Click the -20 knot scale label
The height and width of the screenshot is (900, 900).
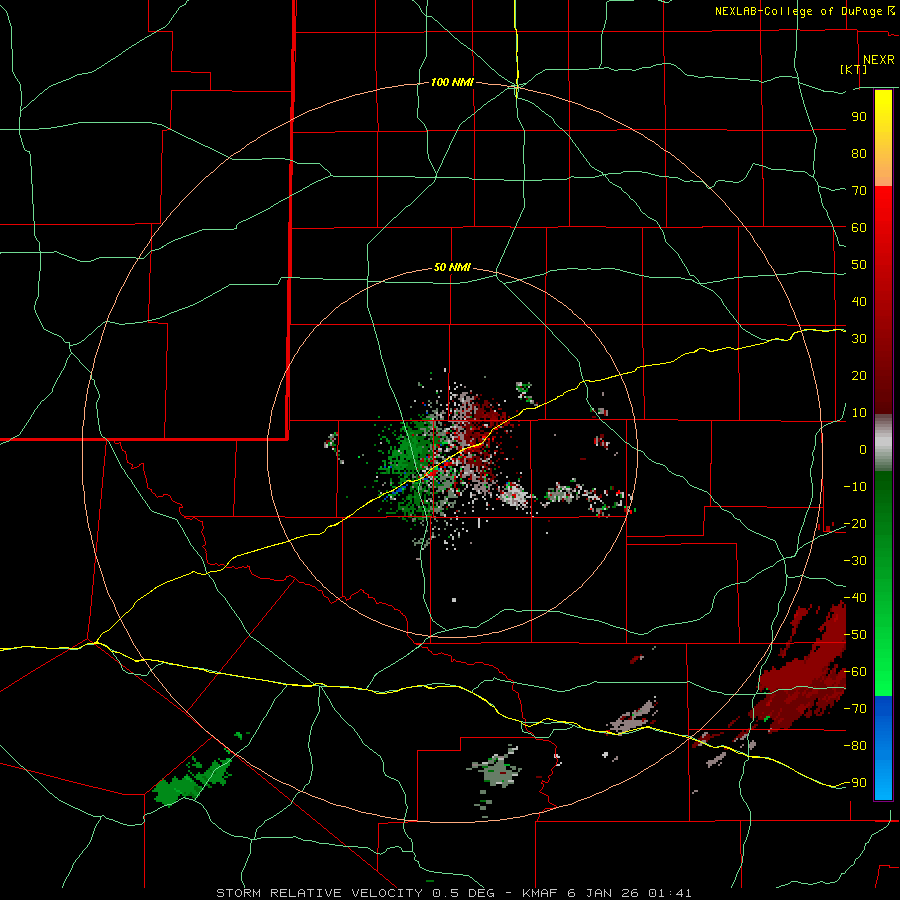(855, 524)
